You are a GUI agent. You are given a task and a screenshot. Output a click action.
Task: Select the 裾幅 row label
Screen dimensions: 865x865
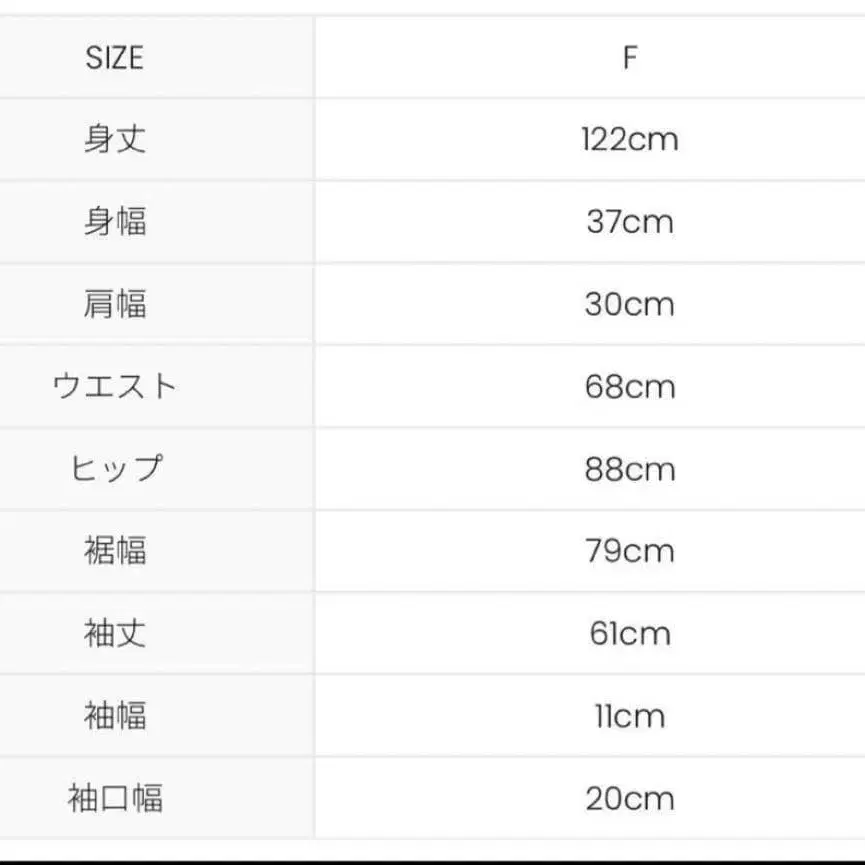coord(115,550)
